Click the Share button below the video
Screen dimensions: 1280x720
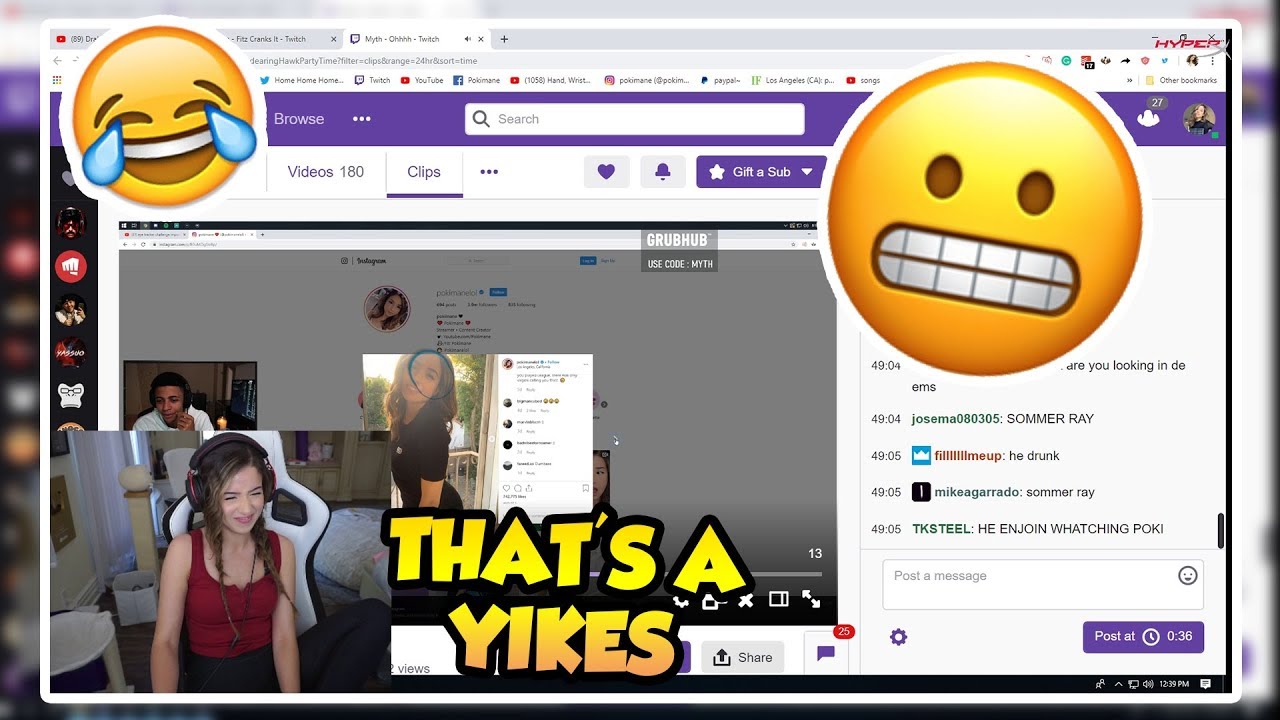pyautogui.click(x=743, y=657)
